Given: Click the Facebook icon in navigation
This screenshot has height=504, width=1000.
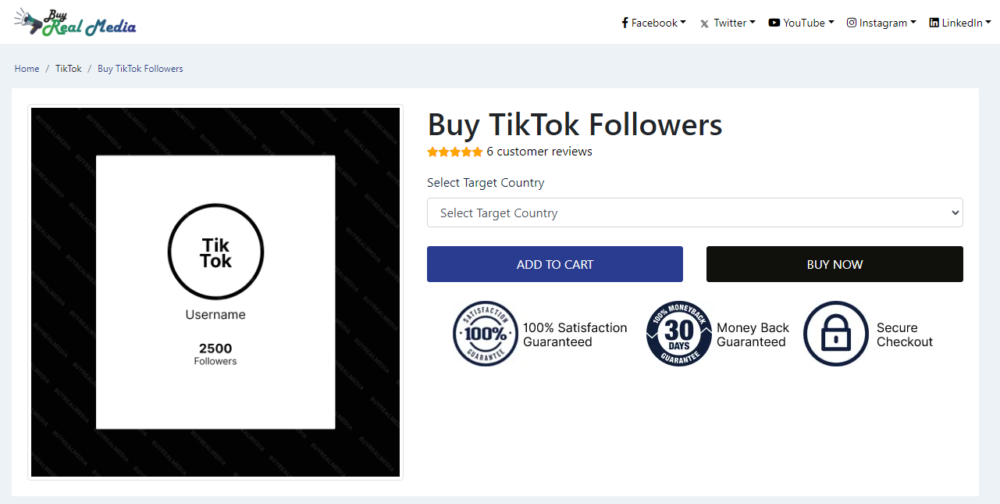Looking at the screenshot, I should coord(625,23).
